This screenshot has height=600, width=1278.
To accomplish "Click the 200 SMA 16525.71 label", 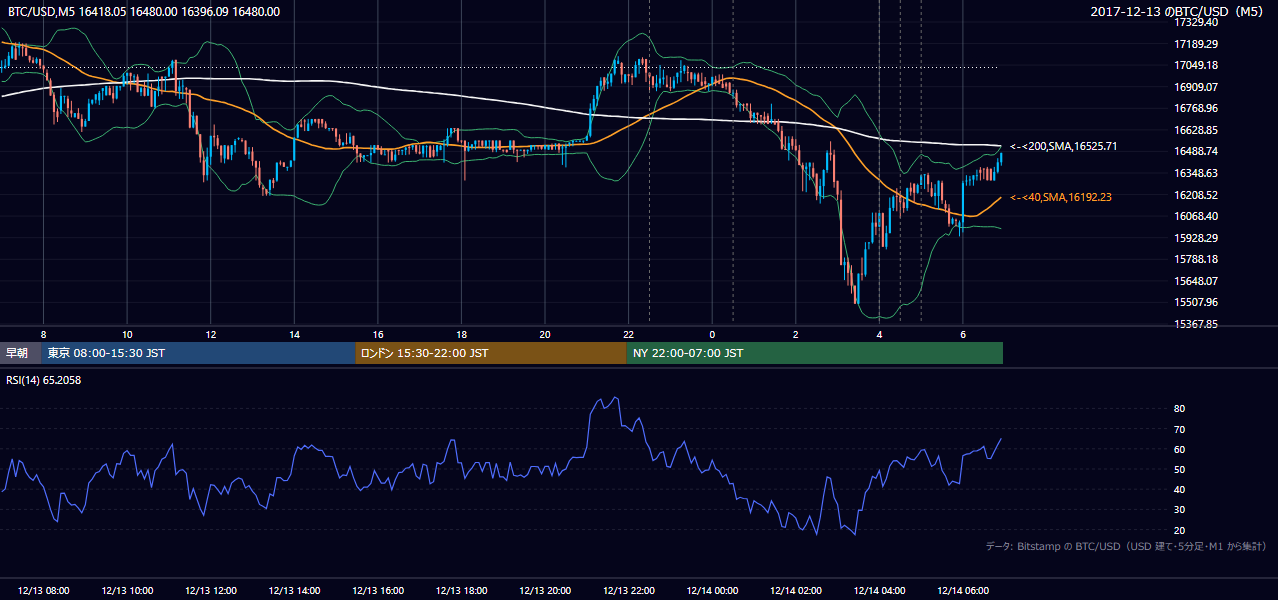I will [x=1063, y=146].
